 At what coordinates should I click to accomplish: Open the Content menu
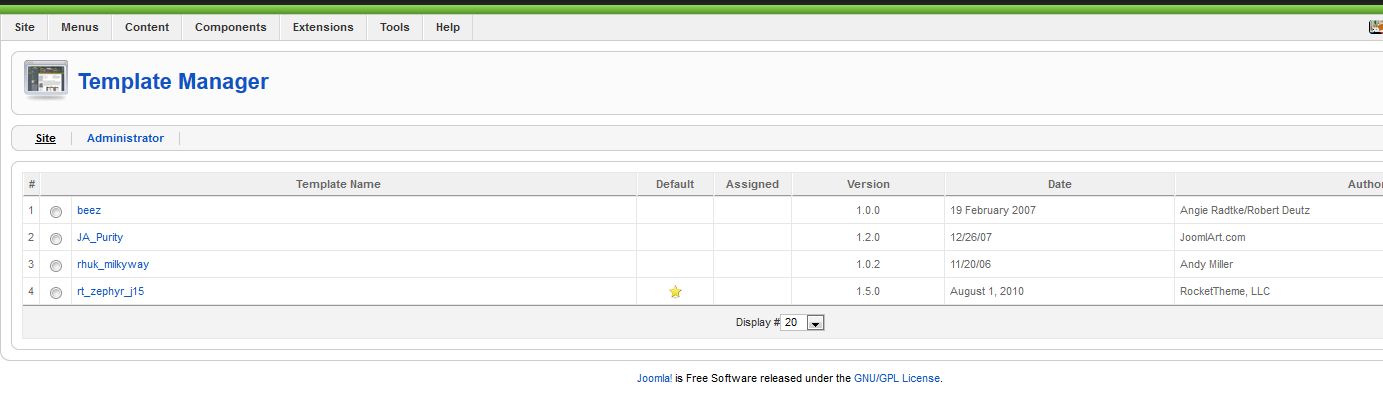pyautogui.click(x=147, y=27)
